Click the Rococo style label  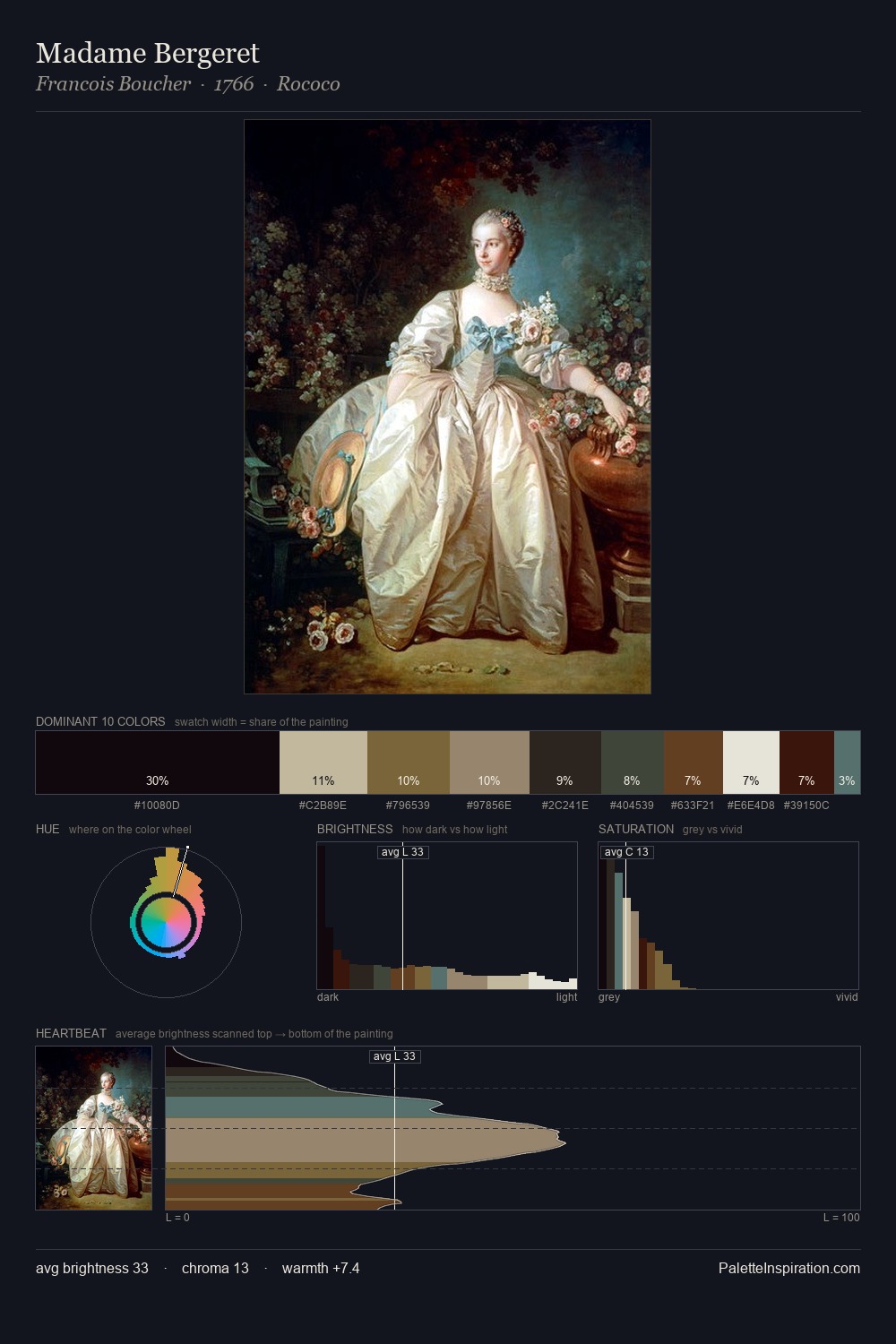308,84
